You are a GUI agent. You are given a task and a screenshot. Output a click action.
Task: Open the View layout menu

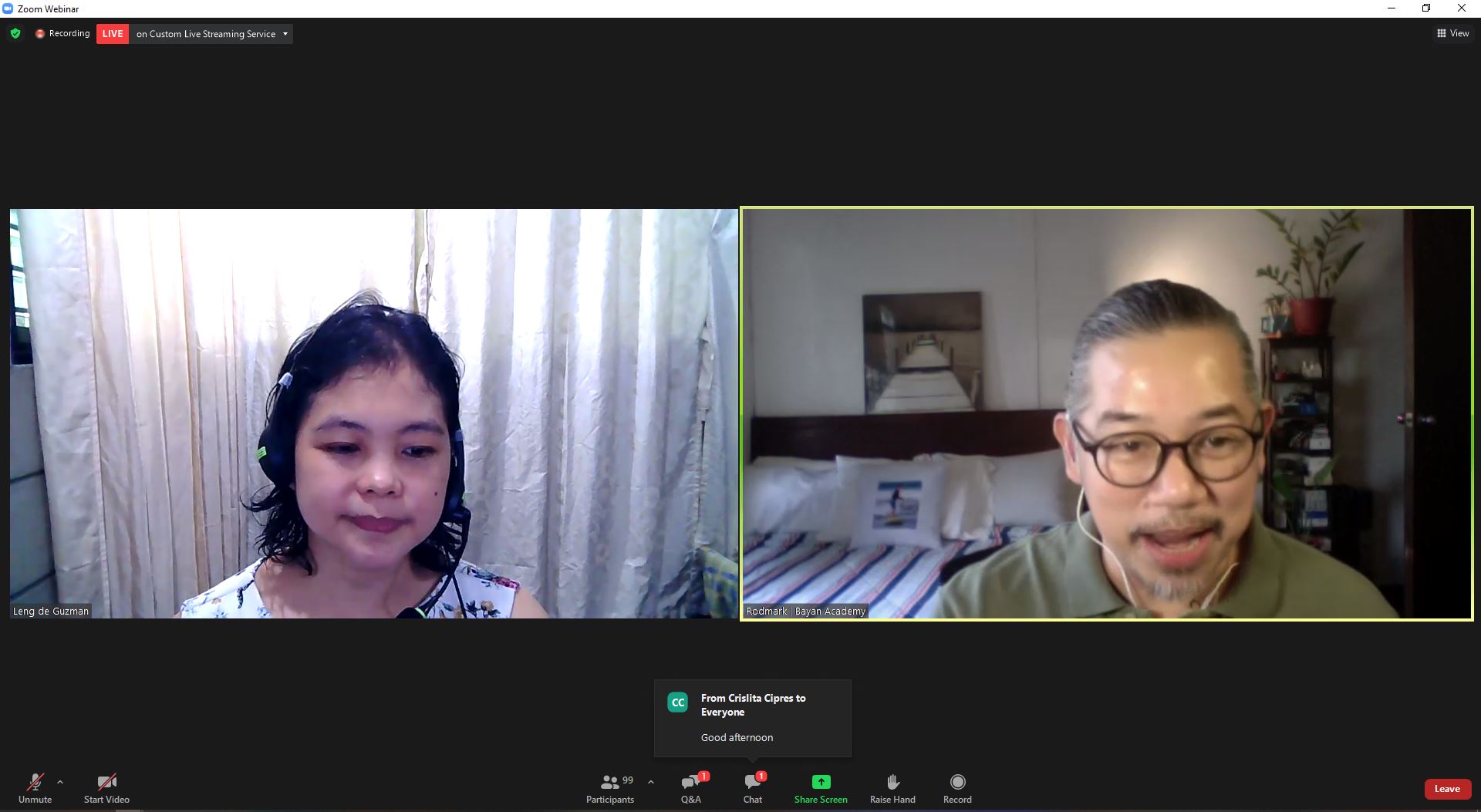[x=1453, y=33]
